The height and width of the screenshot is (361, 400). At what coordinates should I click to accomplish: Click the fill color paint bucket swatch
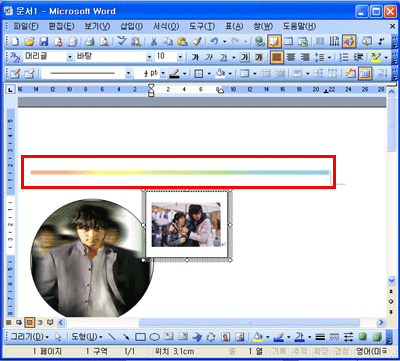[258, 337]
